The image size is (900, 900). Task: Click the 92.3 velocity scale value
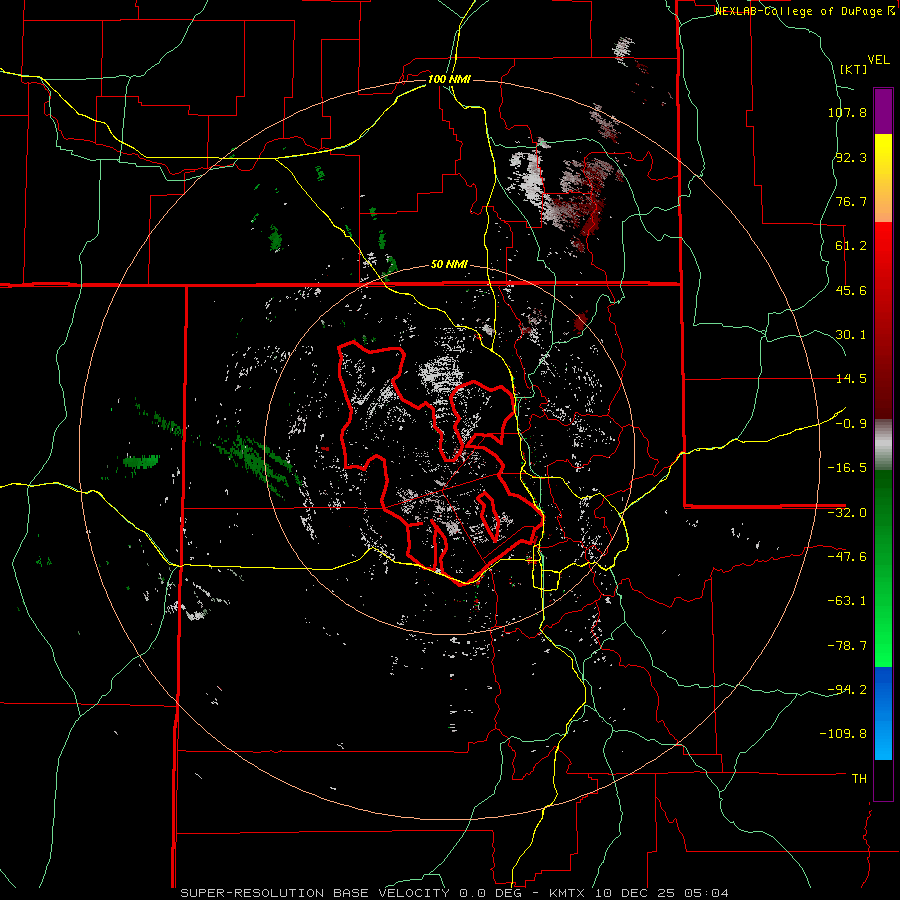[851, 157]
